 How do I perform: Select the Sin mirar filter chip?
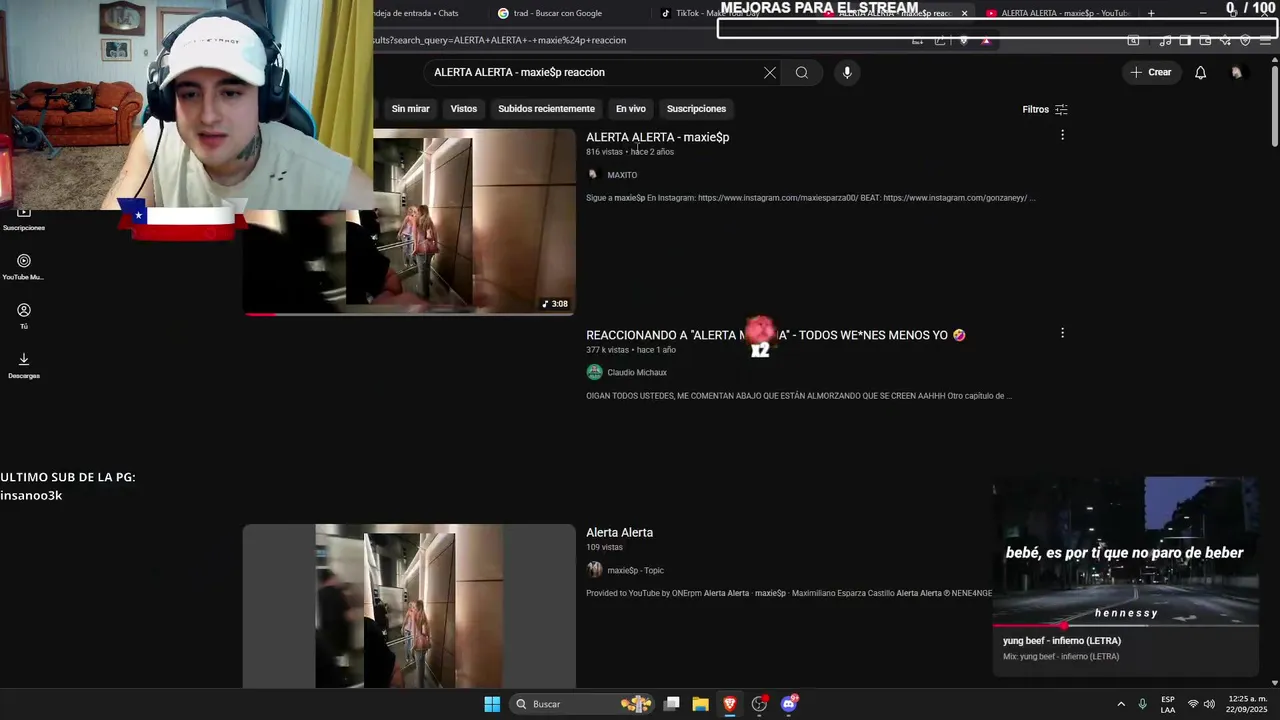point(410,108)
